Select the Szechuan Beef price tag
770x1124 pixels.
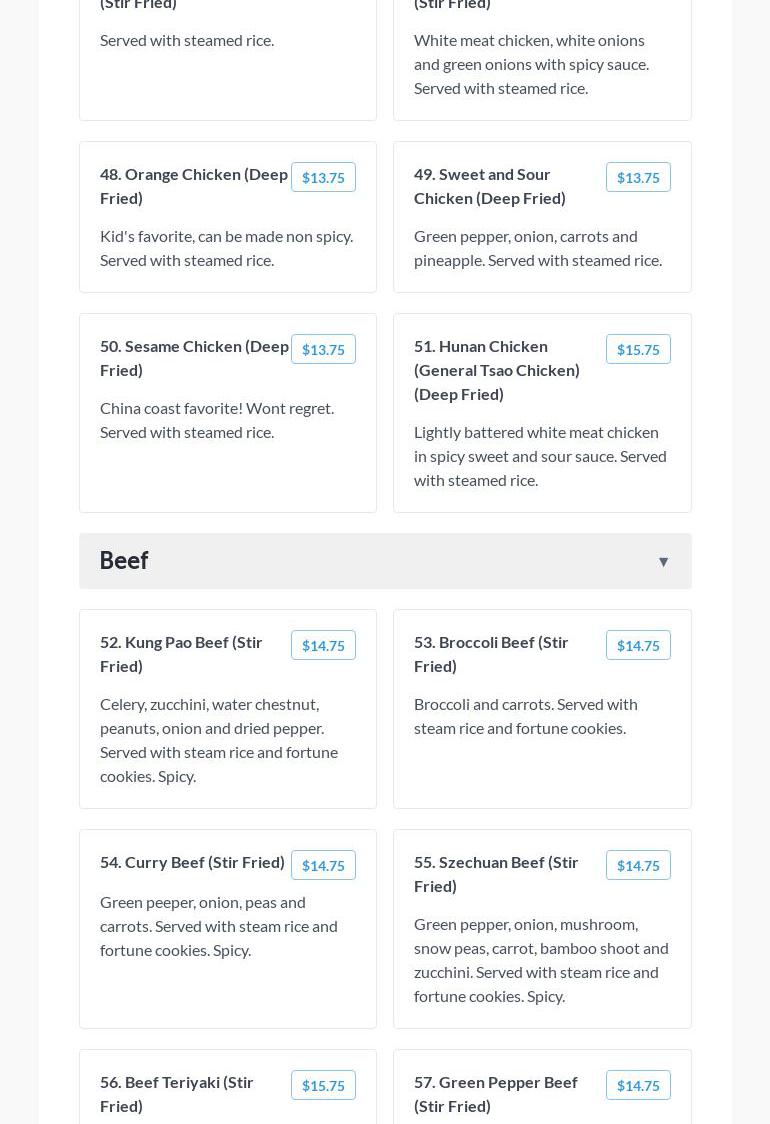click(x=638, y=866)
